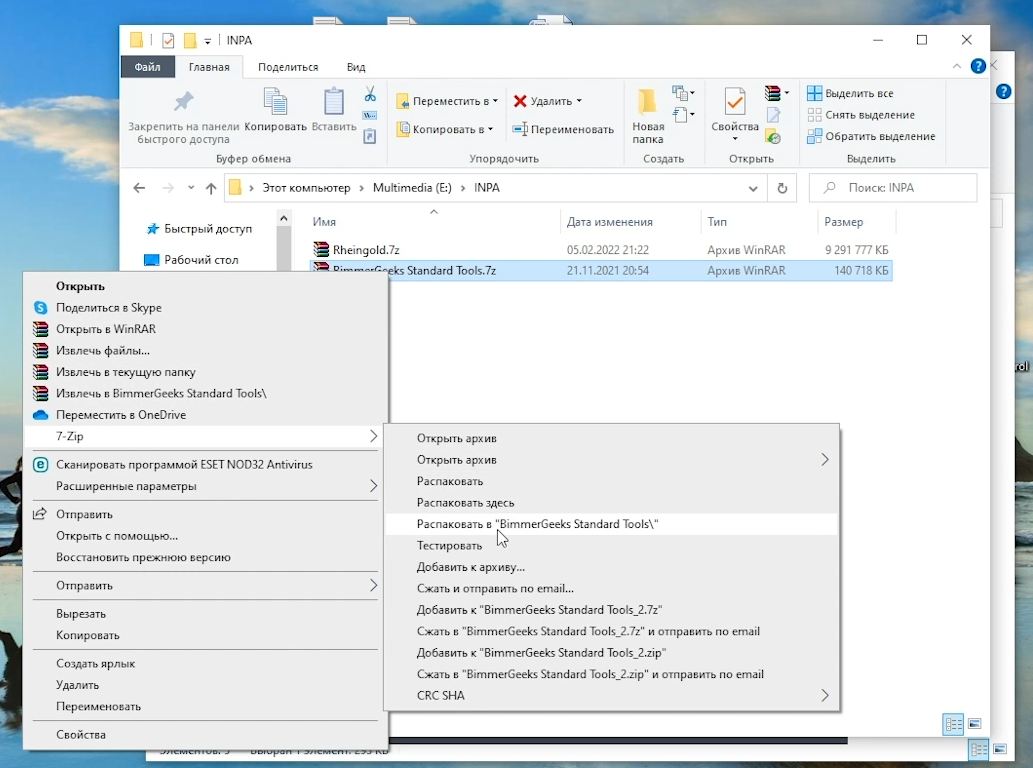
Task: Open the Удалить dropdown arrow
Action: pyautogui.click(x=579, y=101)
